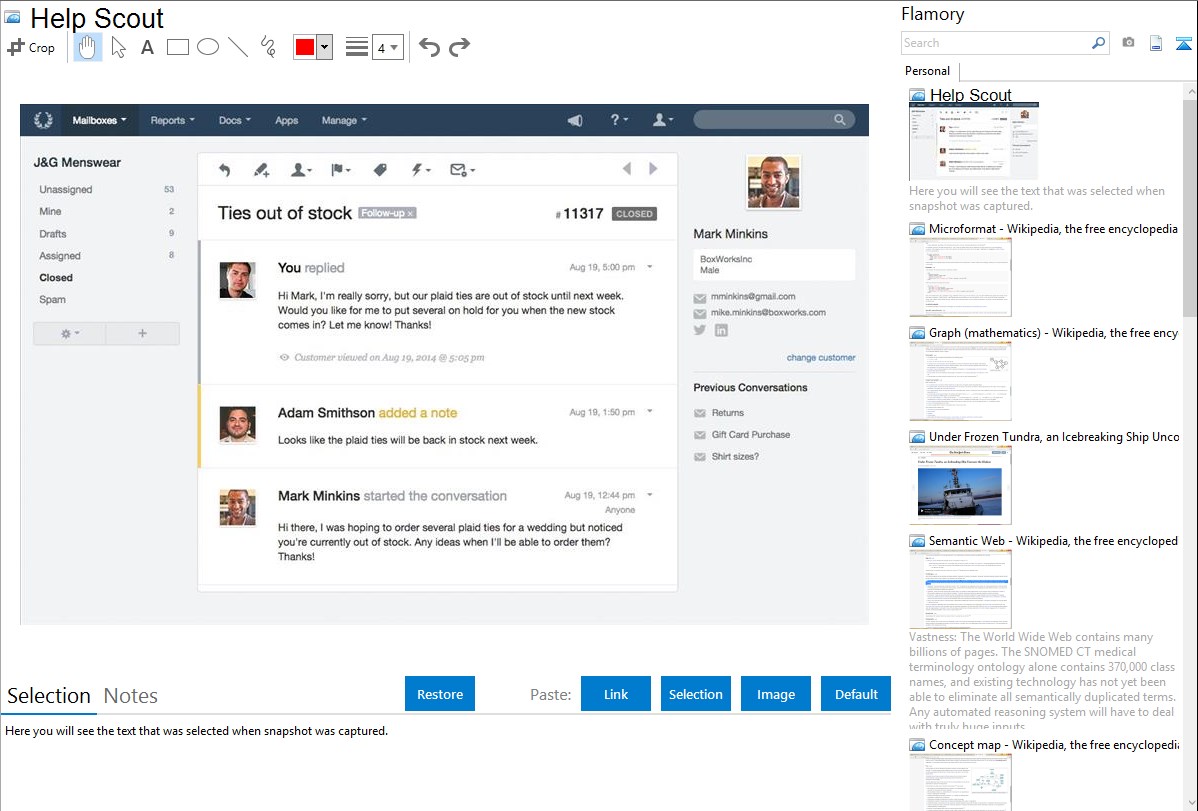Open the Reports menu
The height and width of the screenshot is (811, 1198).
click(173, 120)
